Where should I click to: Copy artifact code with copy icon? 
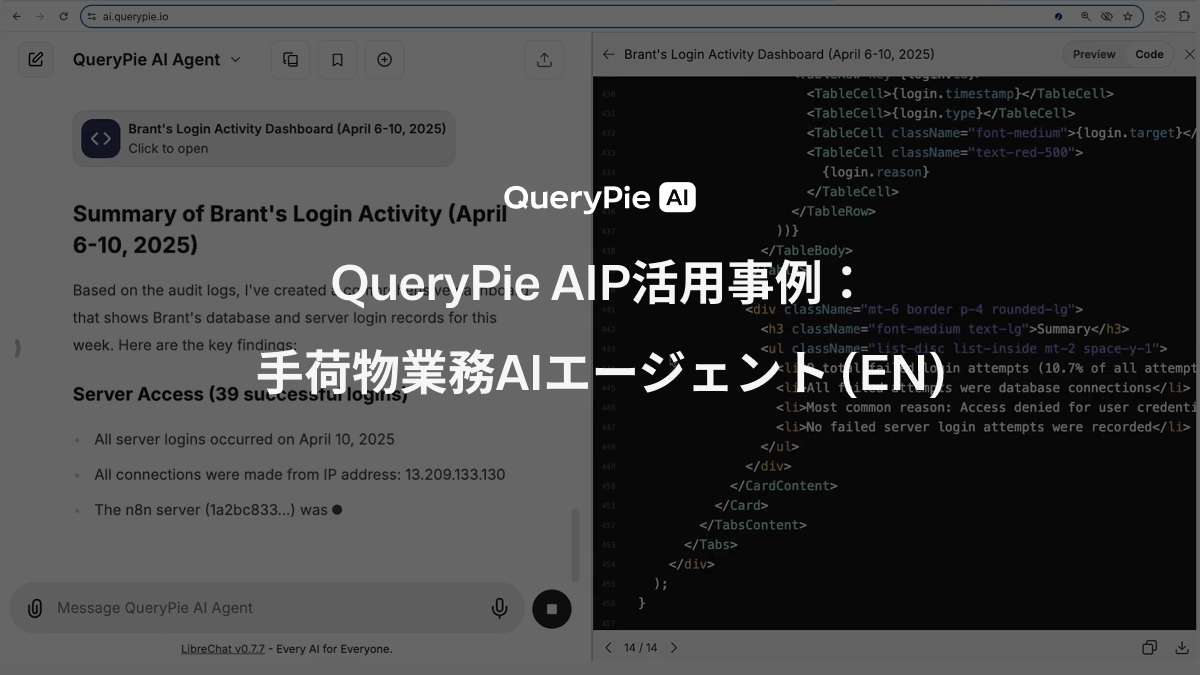coord(1150,648)
